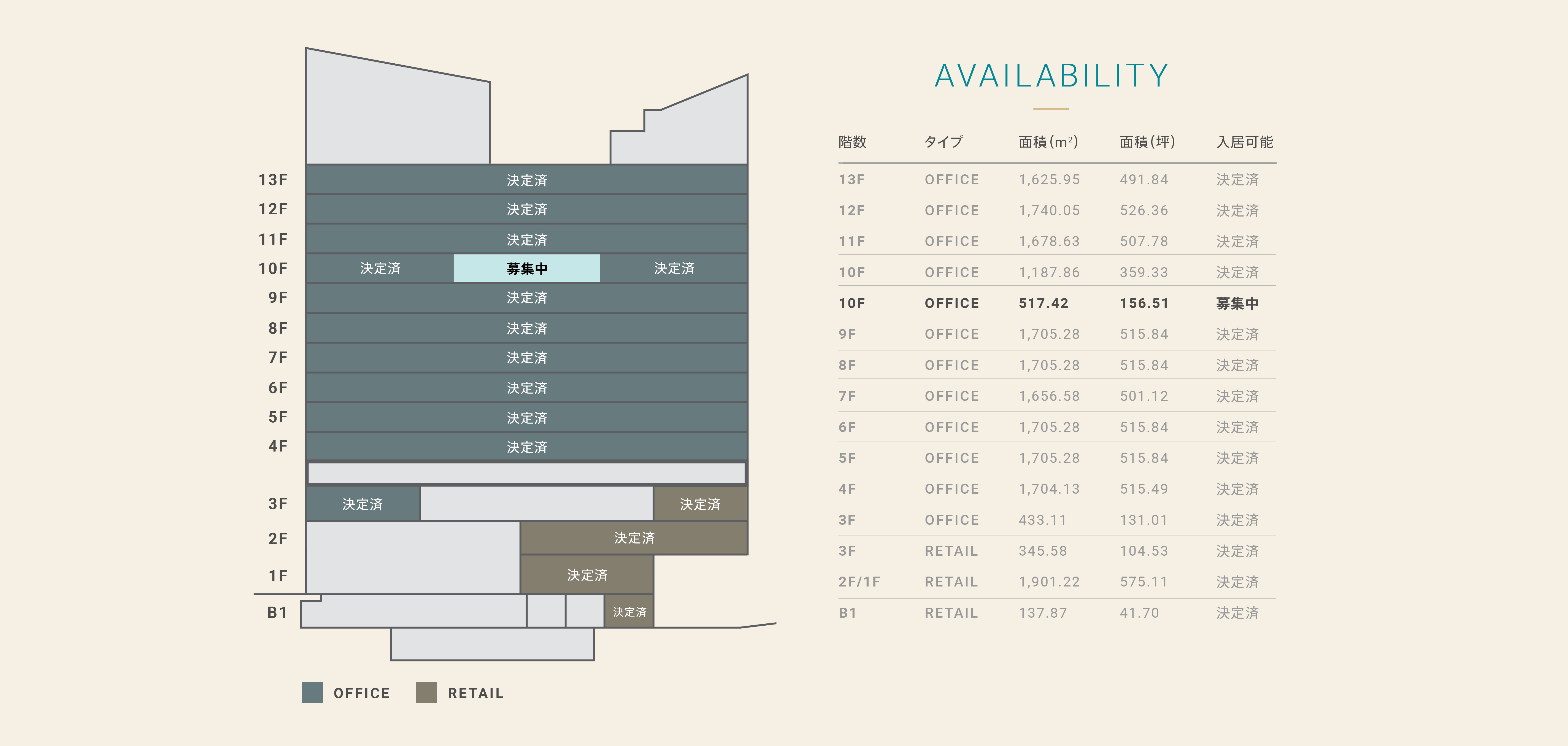This screenshot has height=746, width=1568.
Task: Select the 12F floor bar in diagram
Action: click(526, 209)
